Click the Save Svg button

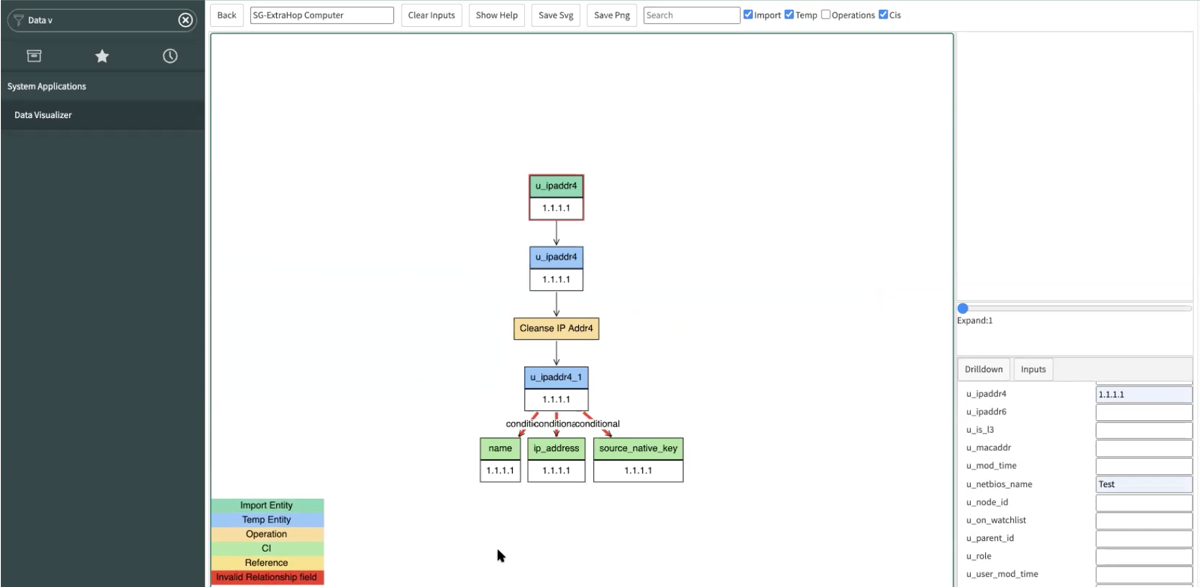point(556,15)
